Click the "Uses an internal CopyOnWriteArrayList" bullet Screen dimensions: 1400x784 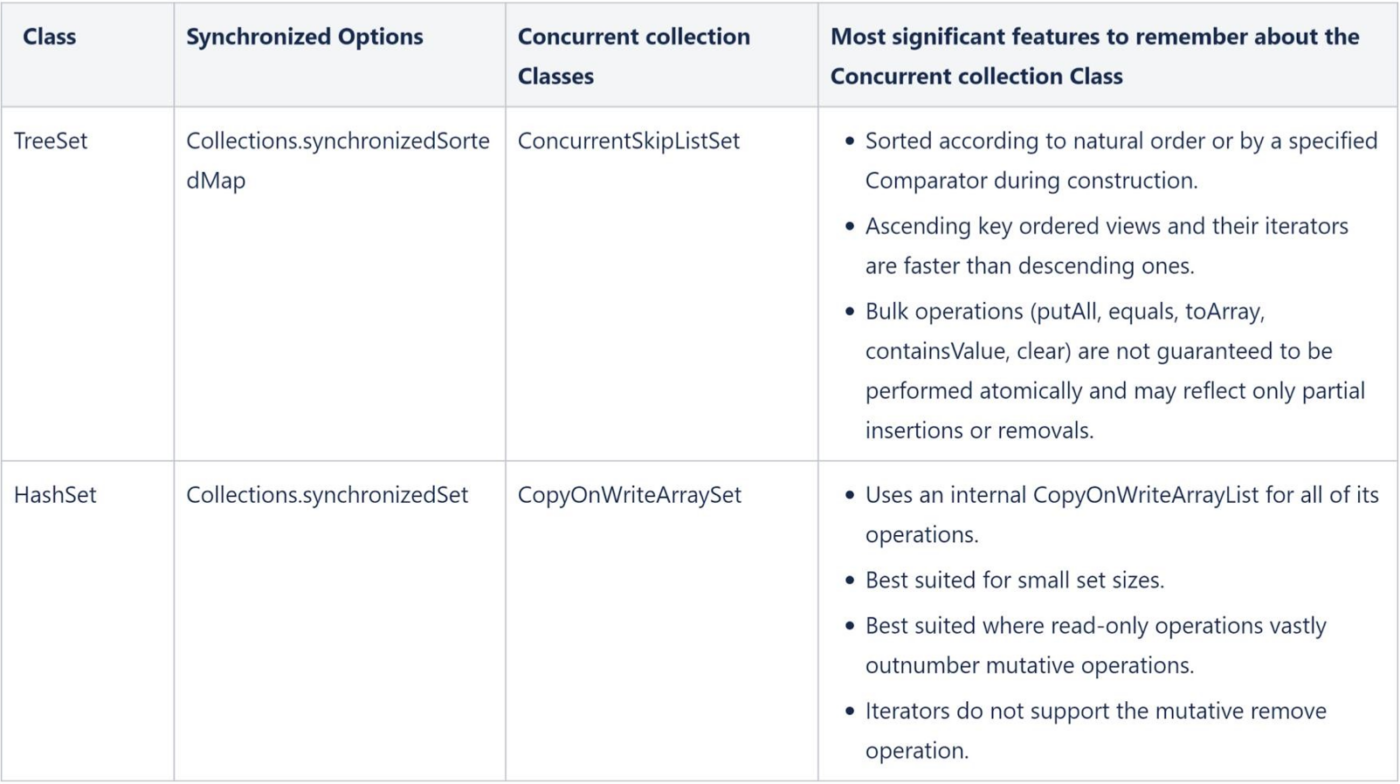(x=1121, y=495)
